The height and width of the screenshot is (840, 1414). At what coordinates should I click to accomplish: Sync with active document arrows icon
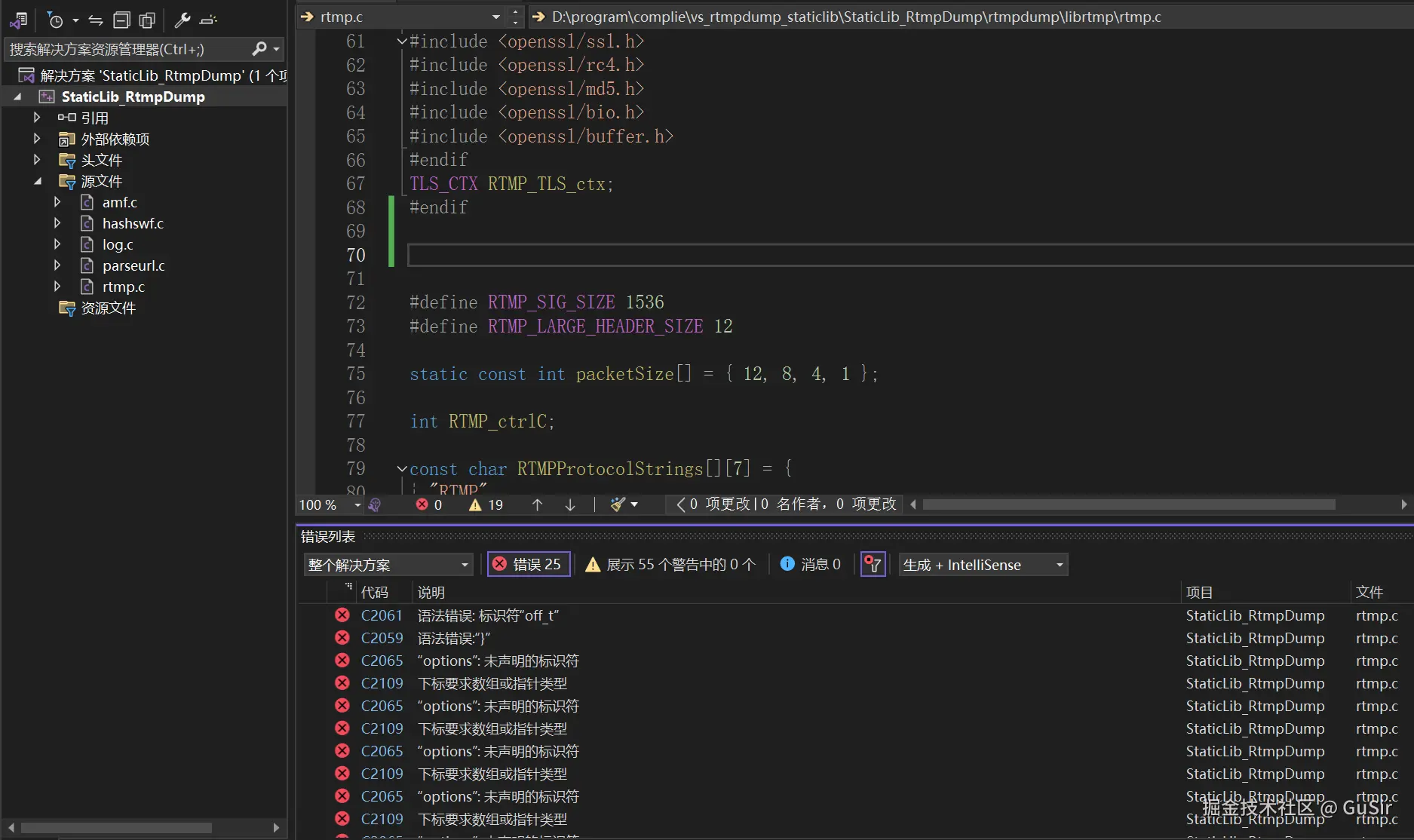96,20
